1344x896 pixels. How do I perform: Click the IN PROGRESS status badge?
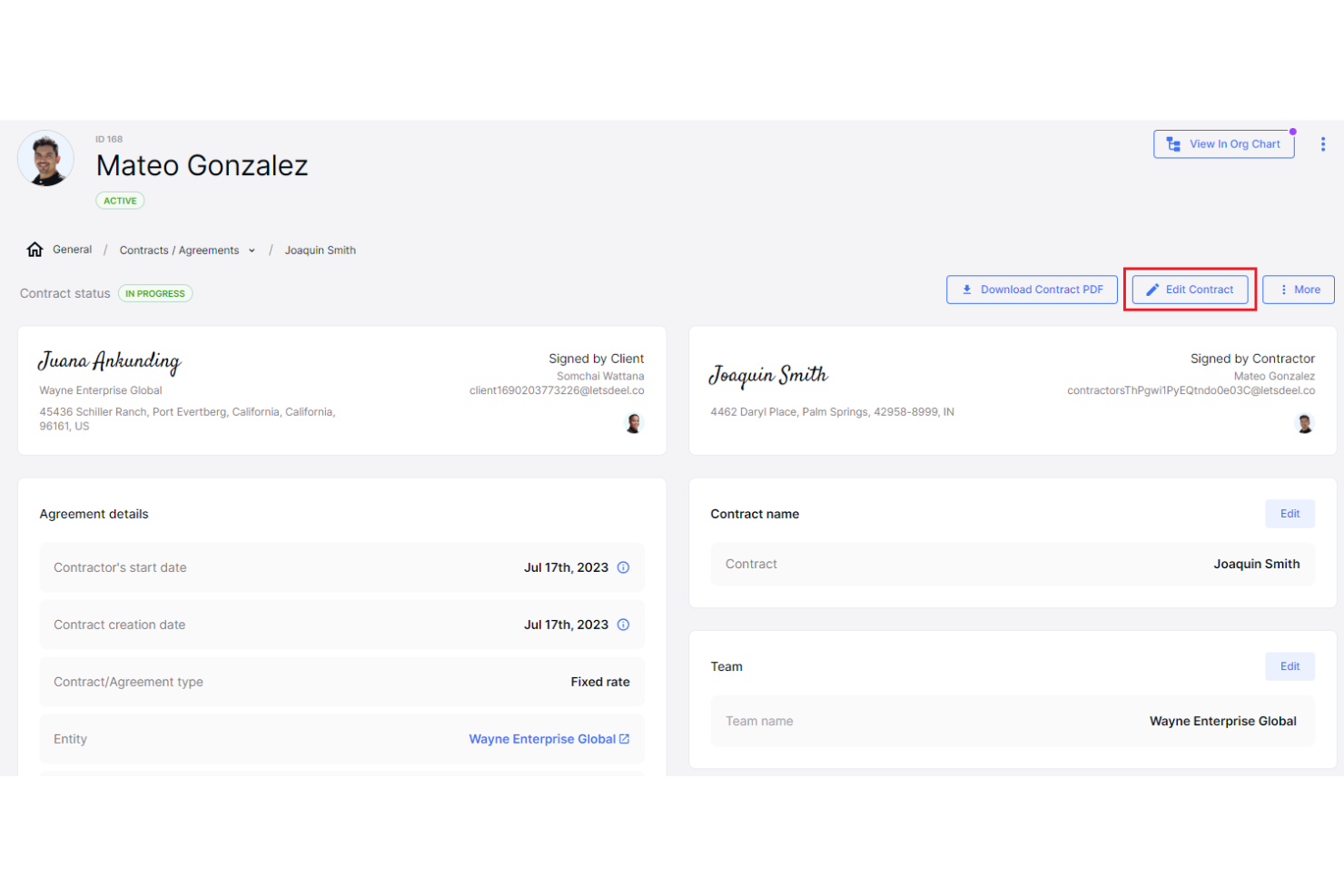(155, 292)
